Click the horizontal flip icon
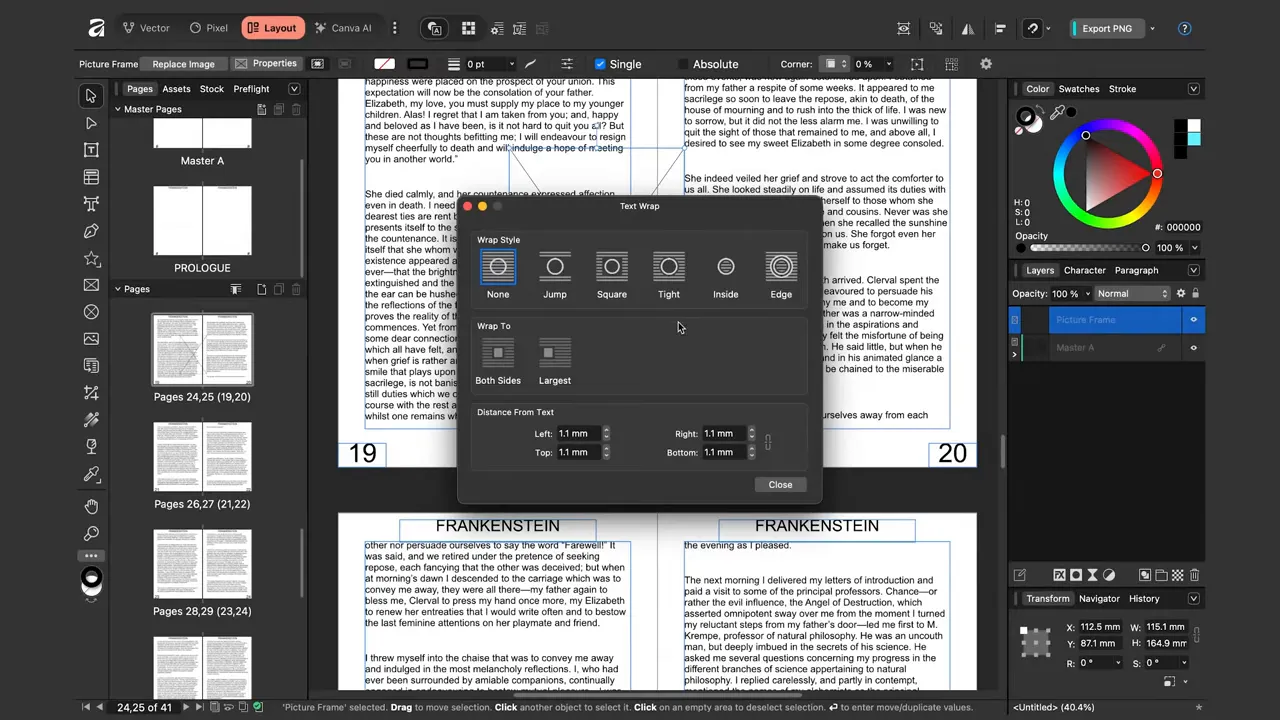The height and width of the screenshot is (720, 1280). point(967,28)
